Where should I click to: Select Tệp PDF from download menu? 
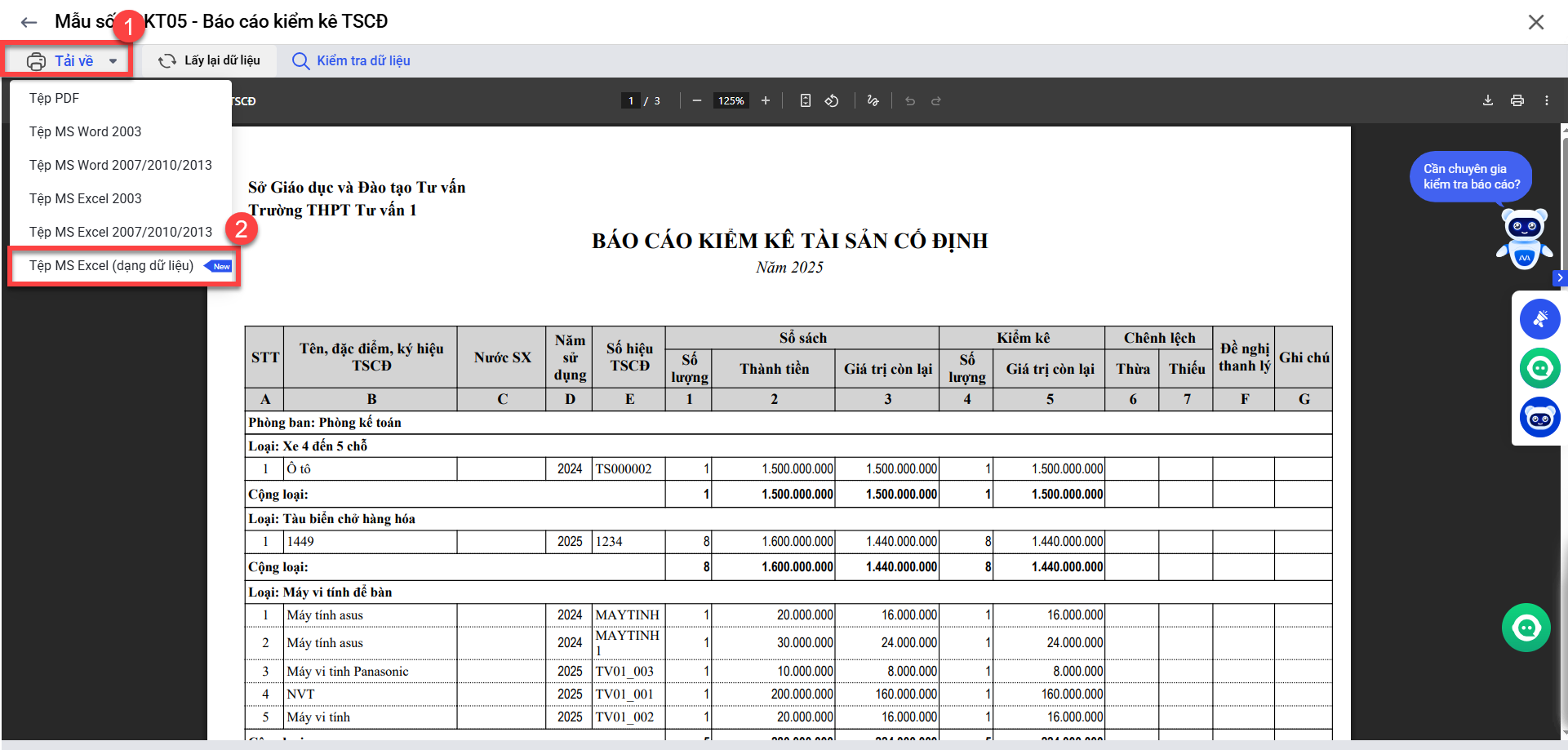pyautogui.click(x=54, y=98)
